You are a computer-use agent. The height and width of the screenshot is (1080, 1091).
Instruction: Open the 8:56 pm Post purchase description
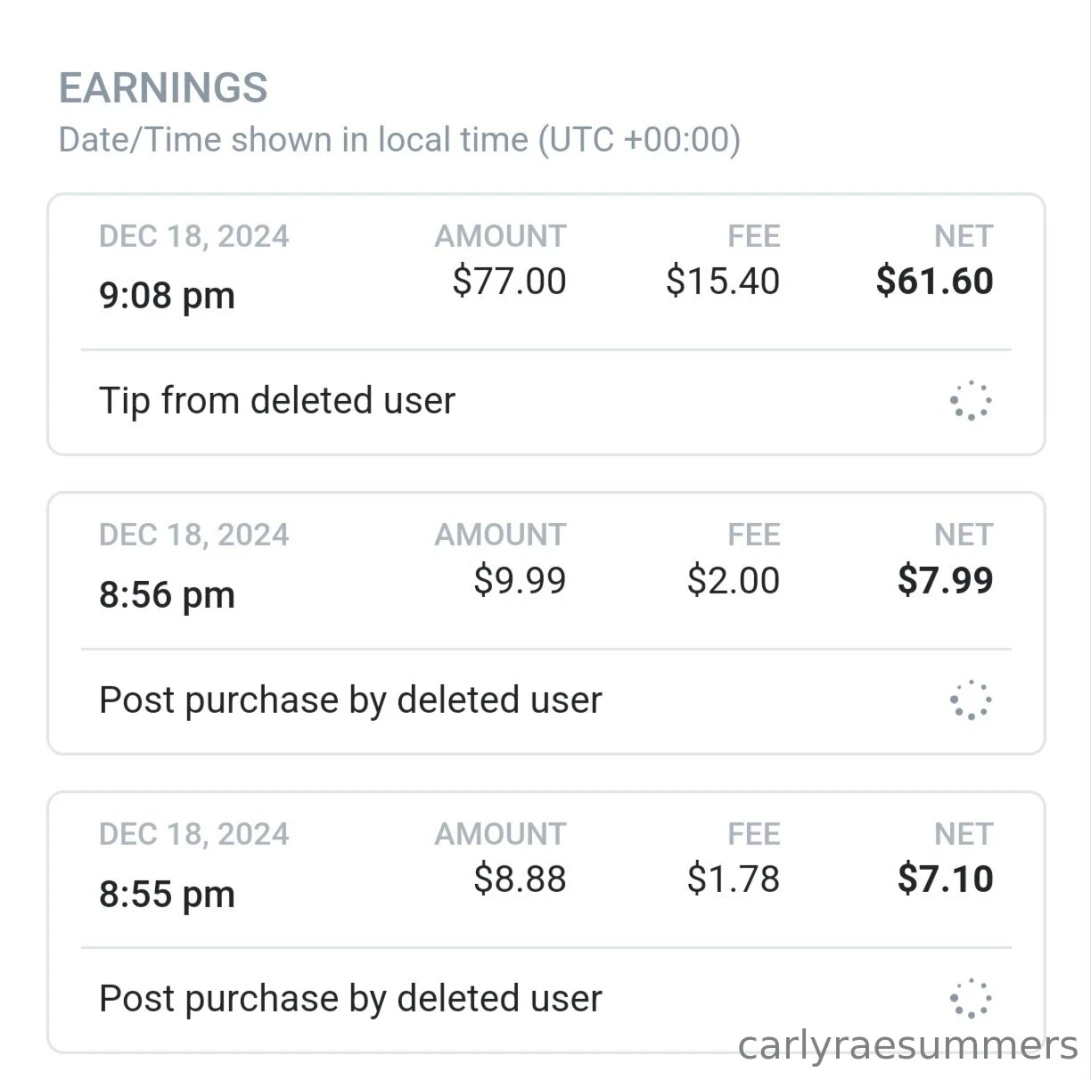pos(350,700)
